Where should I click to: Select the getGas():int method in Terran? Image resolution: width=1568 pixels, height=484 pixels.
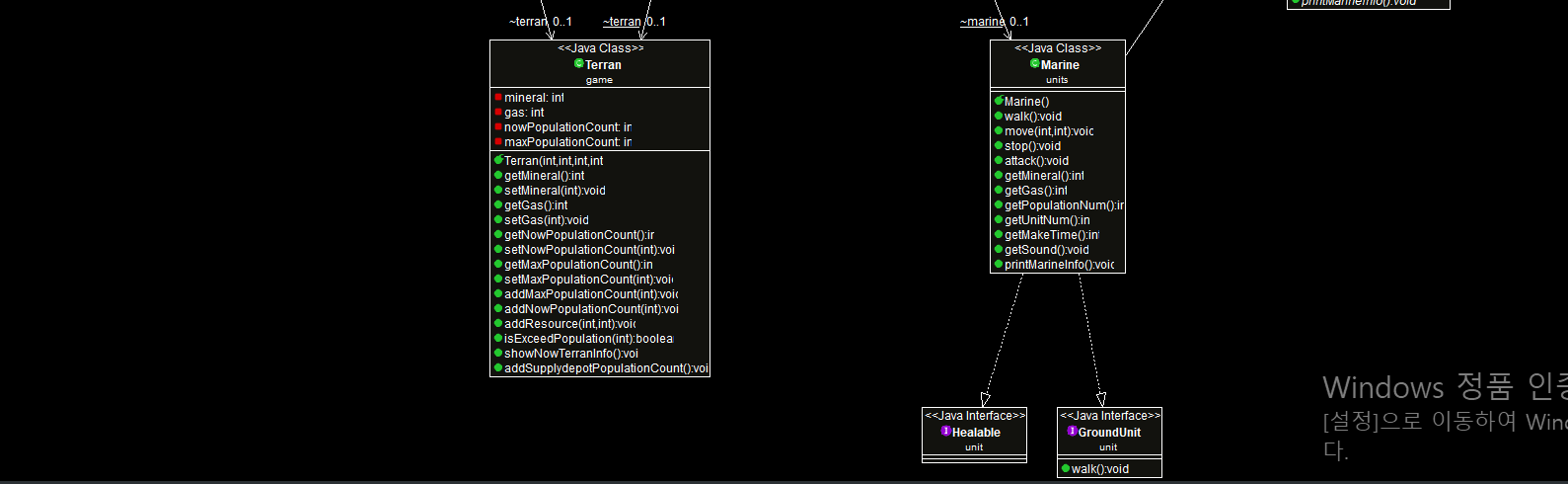click(x=536, y=205)
